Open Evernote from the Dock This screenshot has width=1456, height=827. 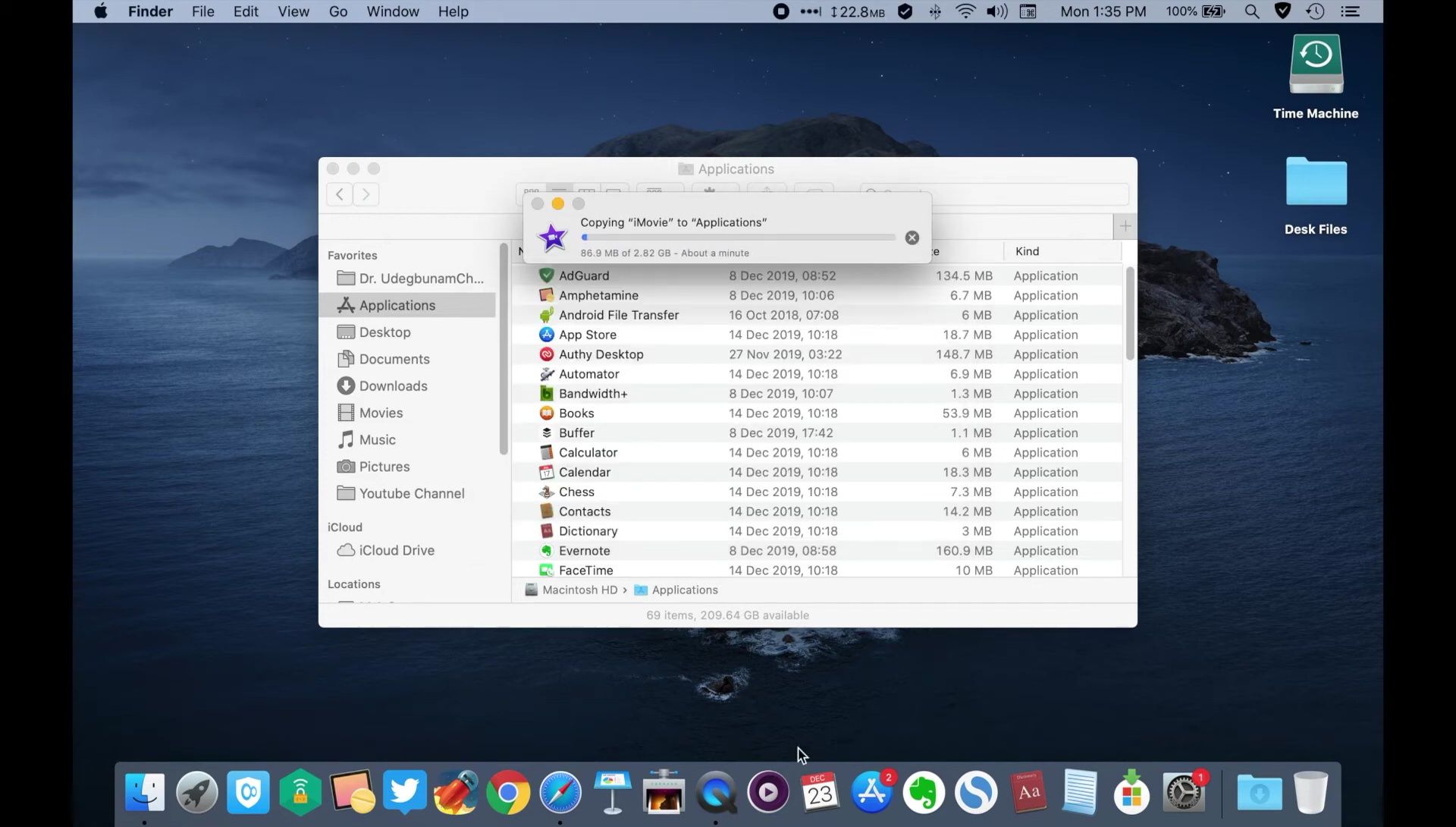click(924, 793)
